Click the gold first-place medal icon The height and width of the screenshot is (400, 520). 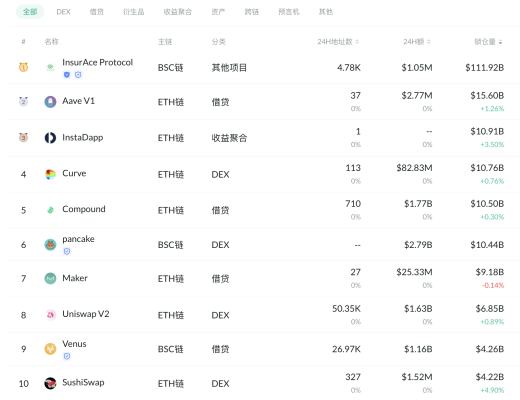(23, 67)
